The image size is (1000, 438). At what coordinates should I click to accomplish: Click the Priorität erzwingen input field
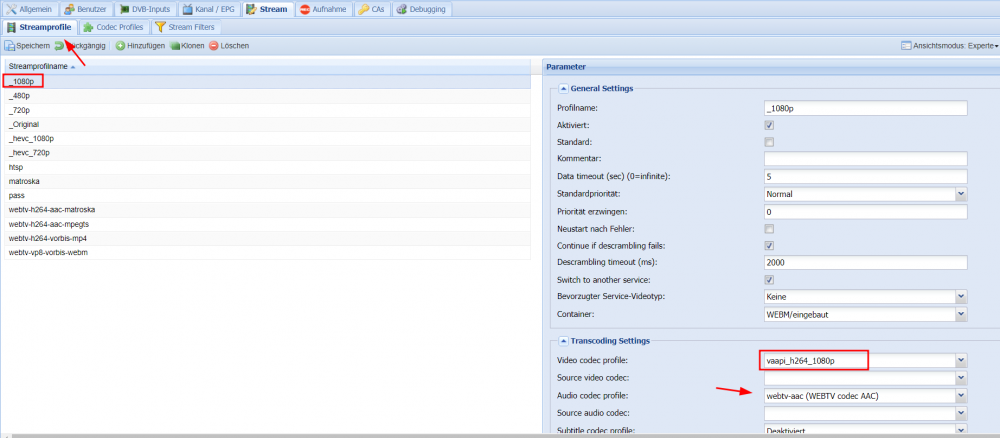pos(865,211)
